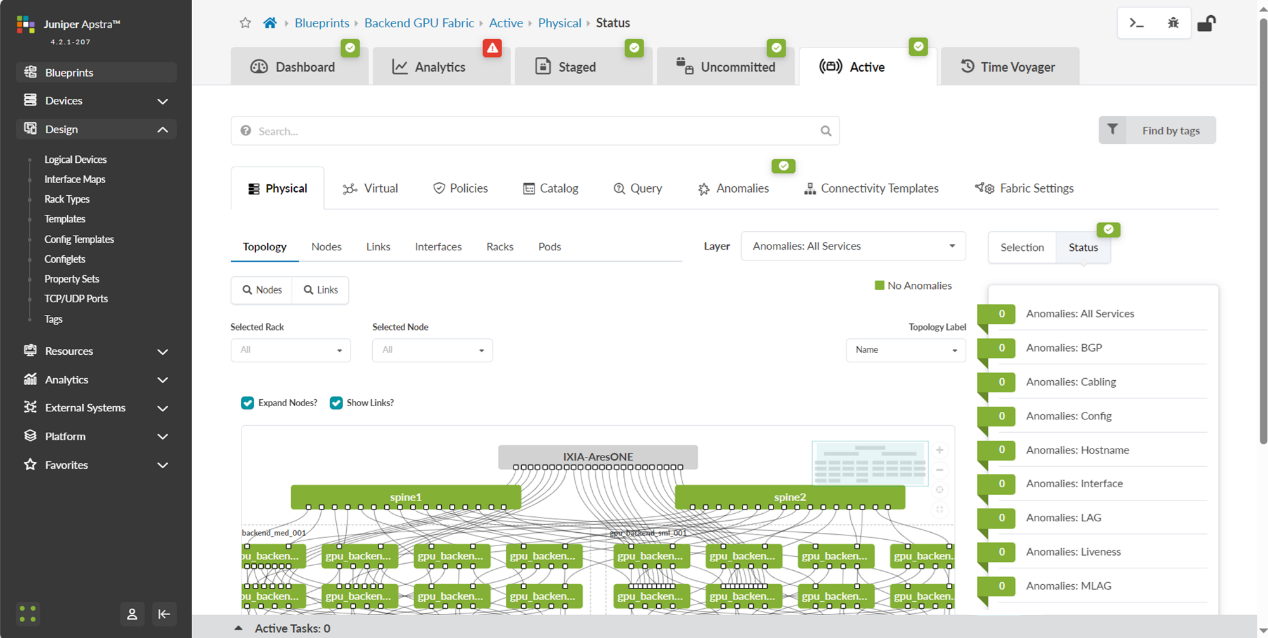Click the search magnifier icon
The image size is (1268, 638).
(826, 131)
